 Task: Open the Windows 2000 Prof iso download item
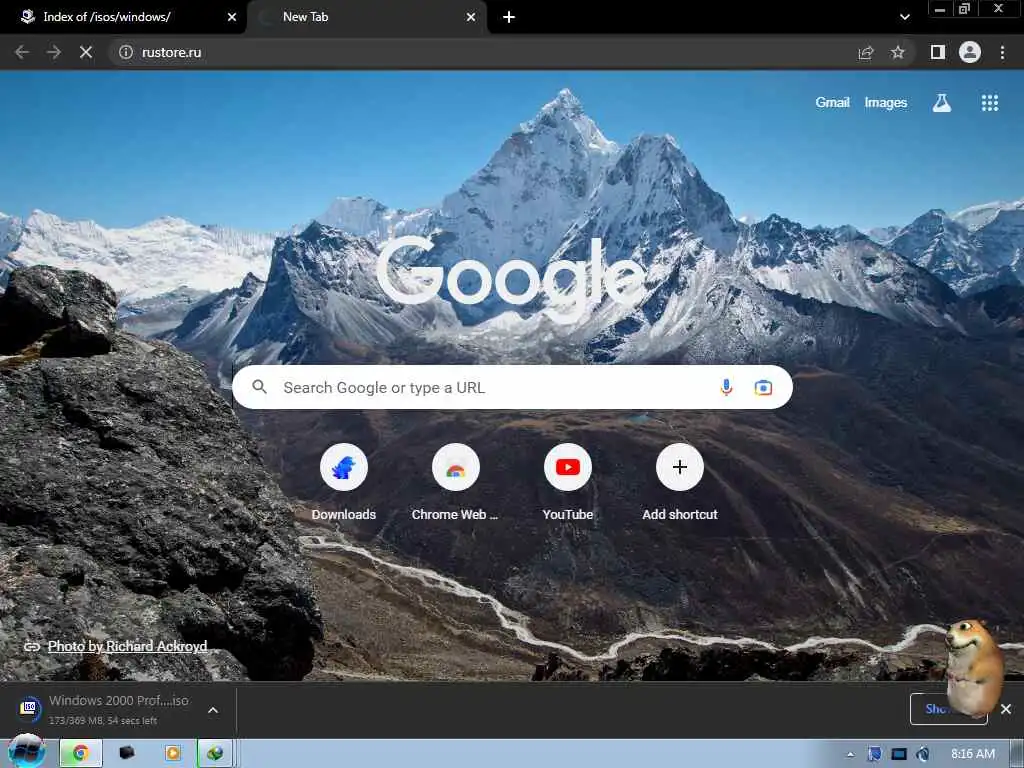point(104,709)
